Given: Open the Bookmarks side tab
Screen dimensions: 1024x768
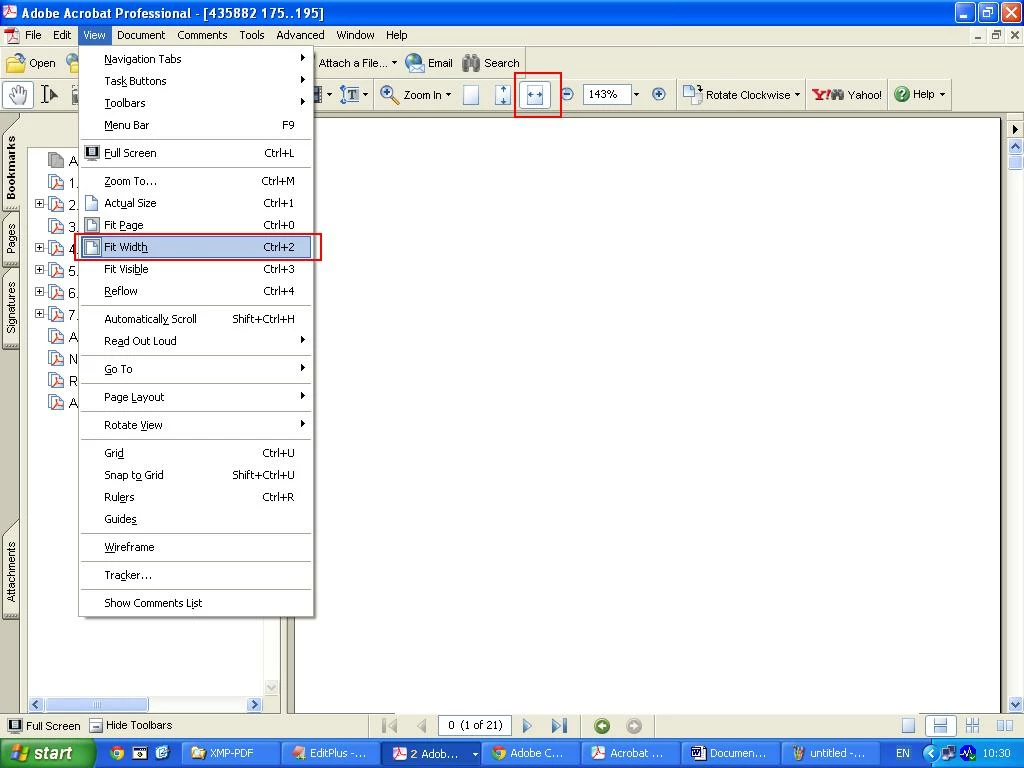Looking at the screenshot, I should (x=10, y=166).
